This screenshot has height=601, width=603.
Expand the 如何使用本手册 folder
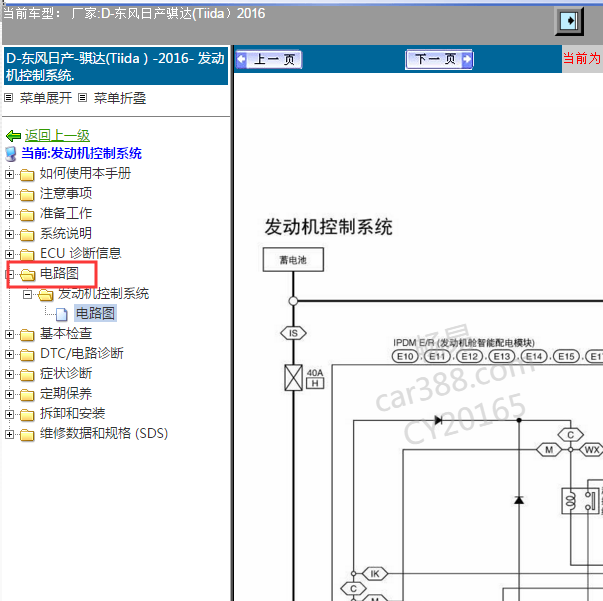10,175
